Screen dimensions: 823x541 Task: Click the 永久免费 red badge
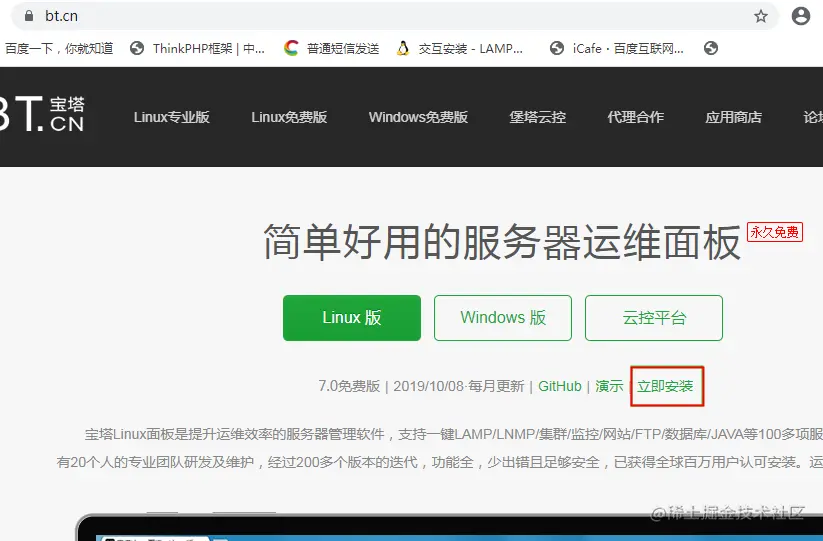[775, 232]
